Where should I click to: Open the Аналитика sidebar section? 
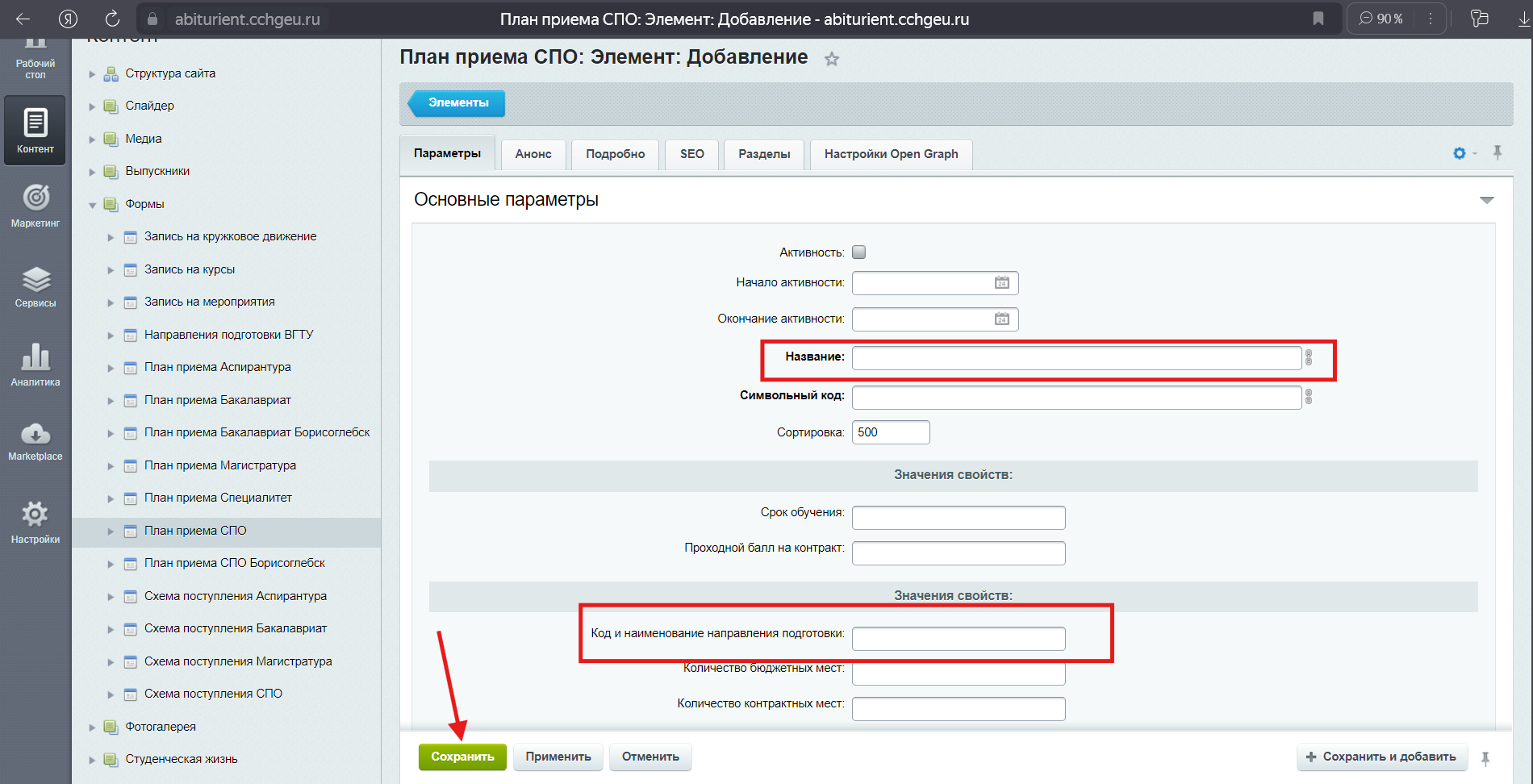click(36, 365)
